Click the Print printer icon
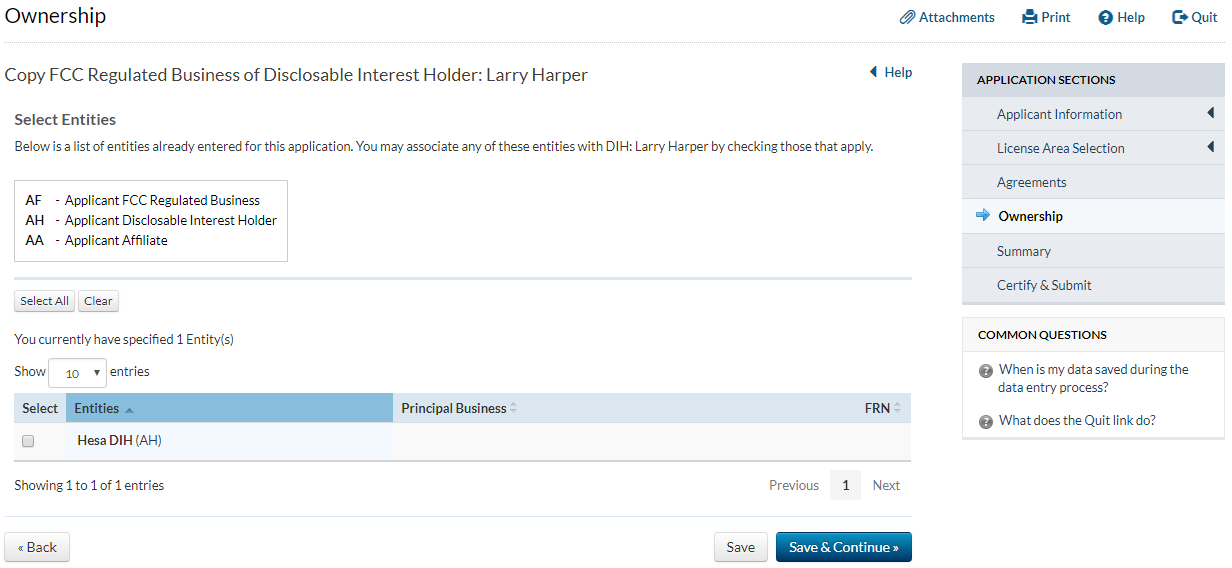Screen dimensions: 1232x568 point(1029,17)
